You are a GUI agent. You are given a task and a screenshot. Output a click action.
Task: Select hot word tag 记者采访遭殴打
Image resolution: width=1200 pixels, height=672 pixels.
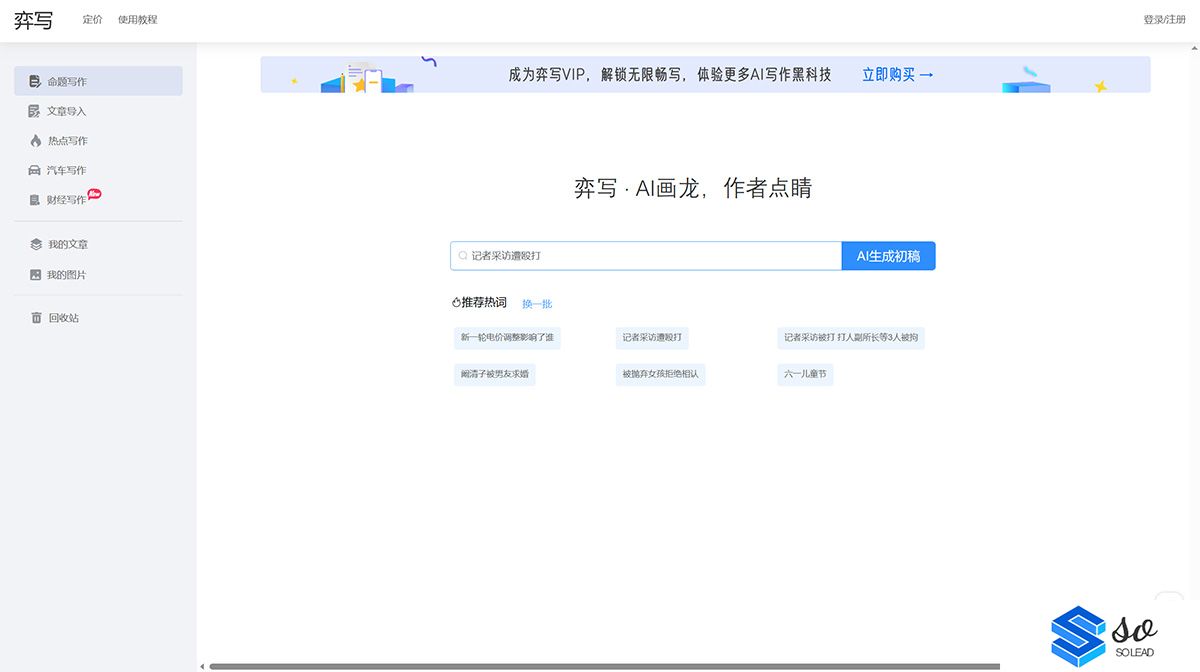[652, 338]
